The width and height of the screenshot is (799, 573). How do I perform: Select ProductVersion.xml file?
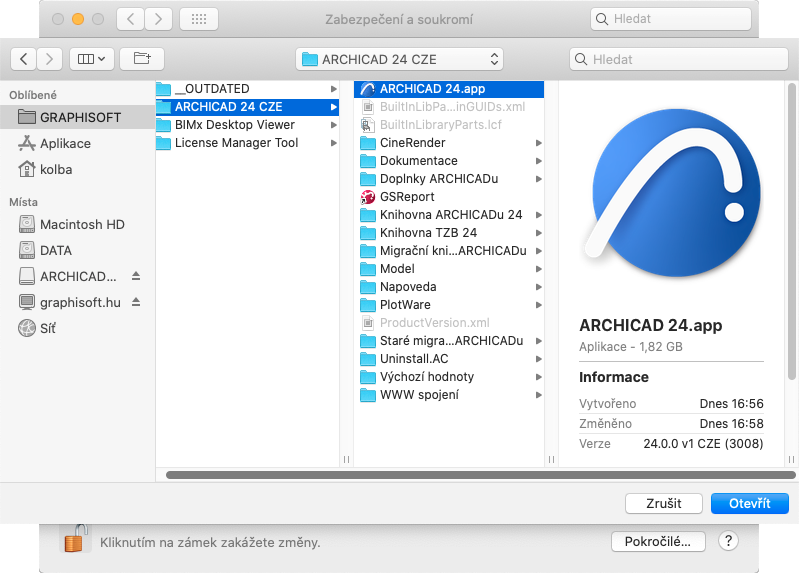point(449,323)
